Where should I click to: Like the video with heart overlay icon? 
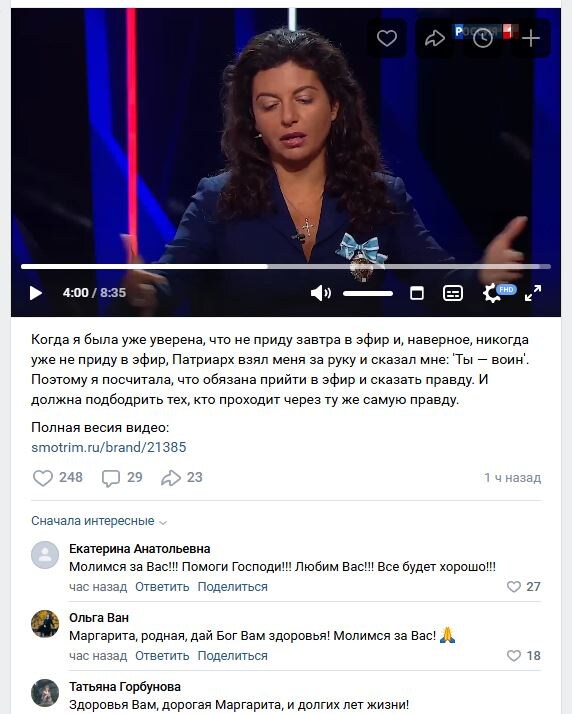(x=387, y=38)
